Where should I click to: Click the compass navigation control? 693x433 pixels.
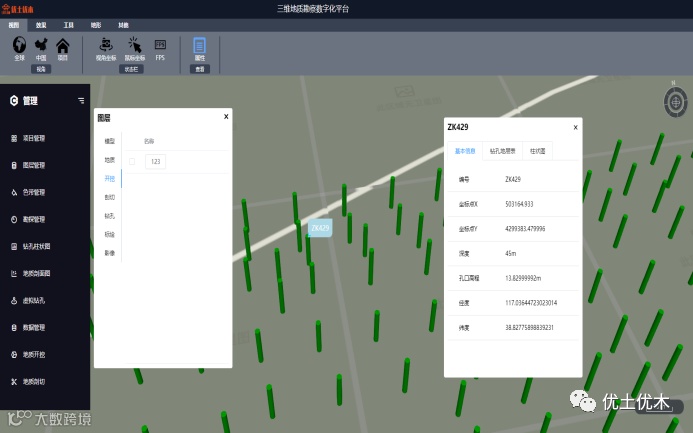click(x=676, y=102)
